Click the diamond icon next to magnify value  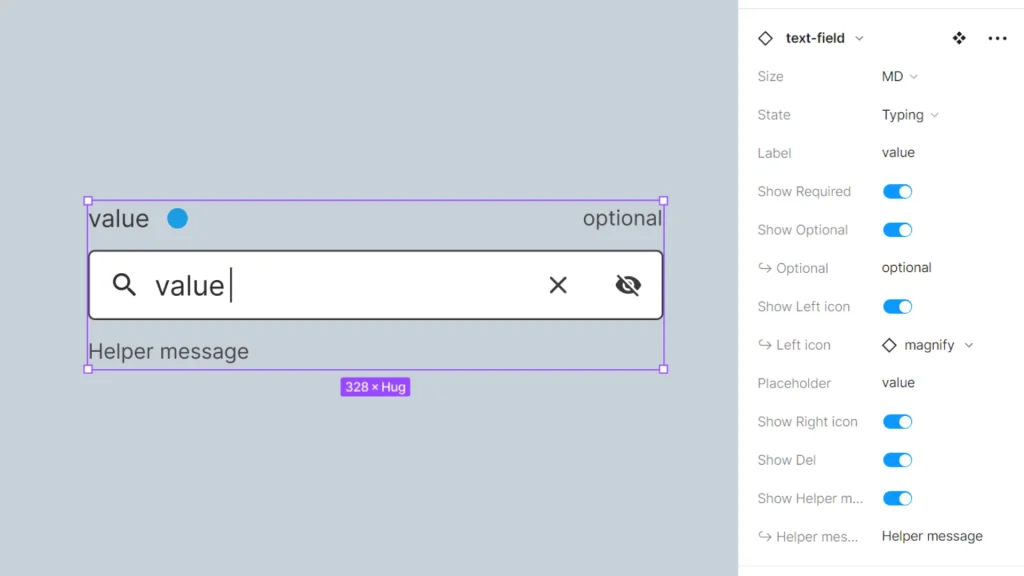coord(888,345)
